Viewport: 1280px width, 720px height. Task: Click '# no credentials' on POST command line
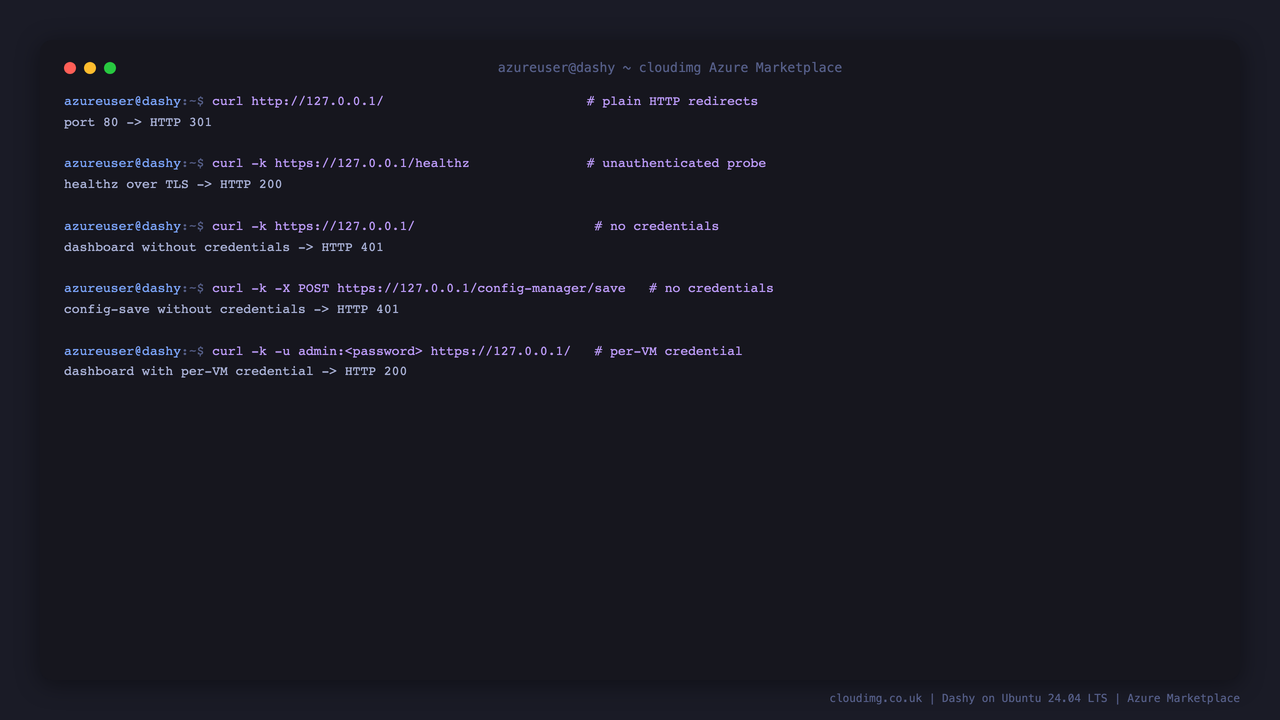pyautogui.click(x=711, y=288)
